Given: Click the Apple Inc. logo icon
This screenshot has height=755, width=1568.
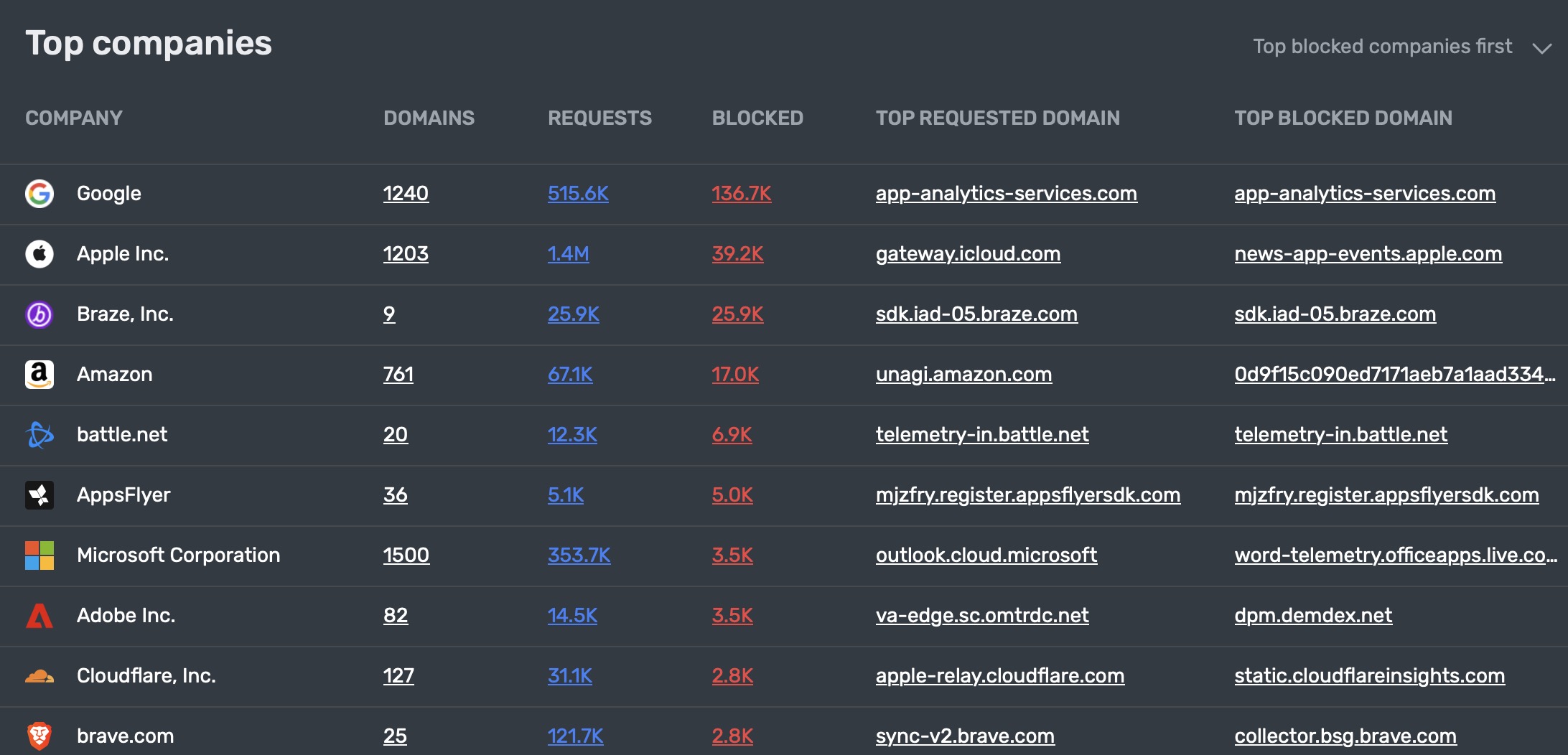Looking at the screenshot, I should [39, 254].
